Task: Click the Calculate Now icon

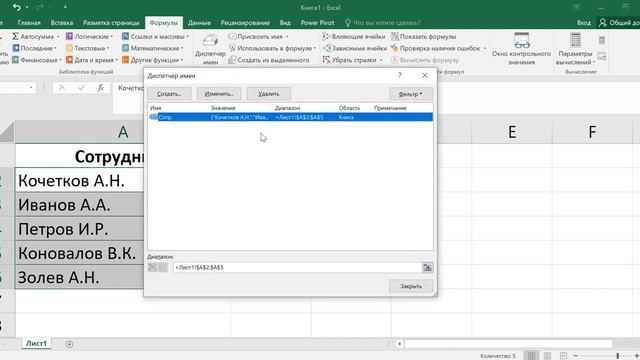Action: tap(602, 40)
